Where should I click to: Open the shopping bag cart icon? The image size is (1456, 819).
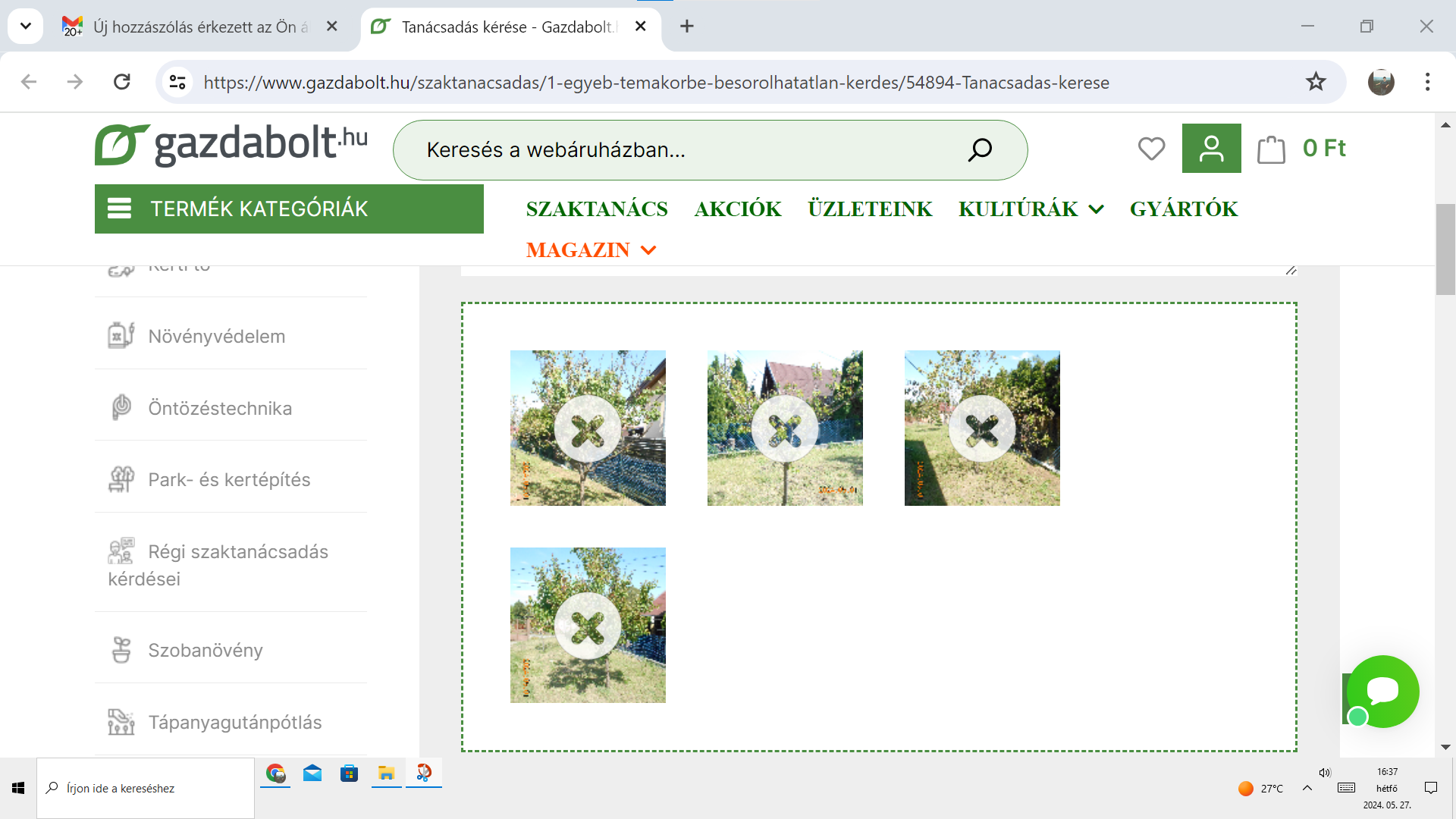[1271, 149]
